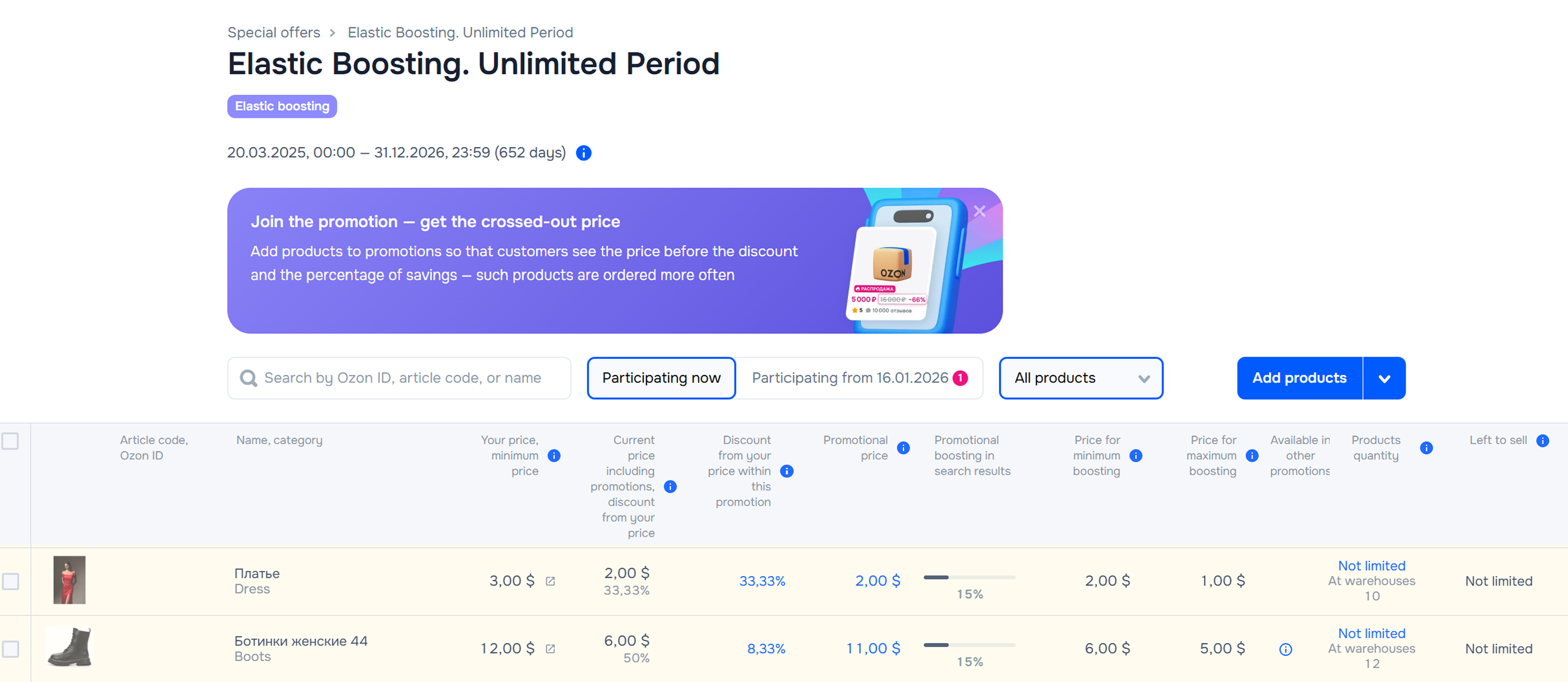Check the Dress row checkbox
Screen dimensions: 1568x682
(10, 581)
